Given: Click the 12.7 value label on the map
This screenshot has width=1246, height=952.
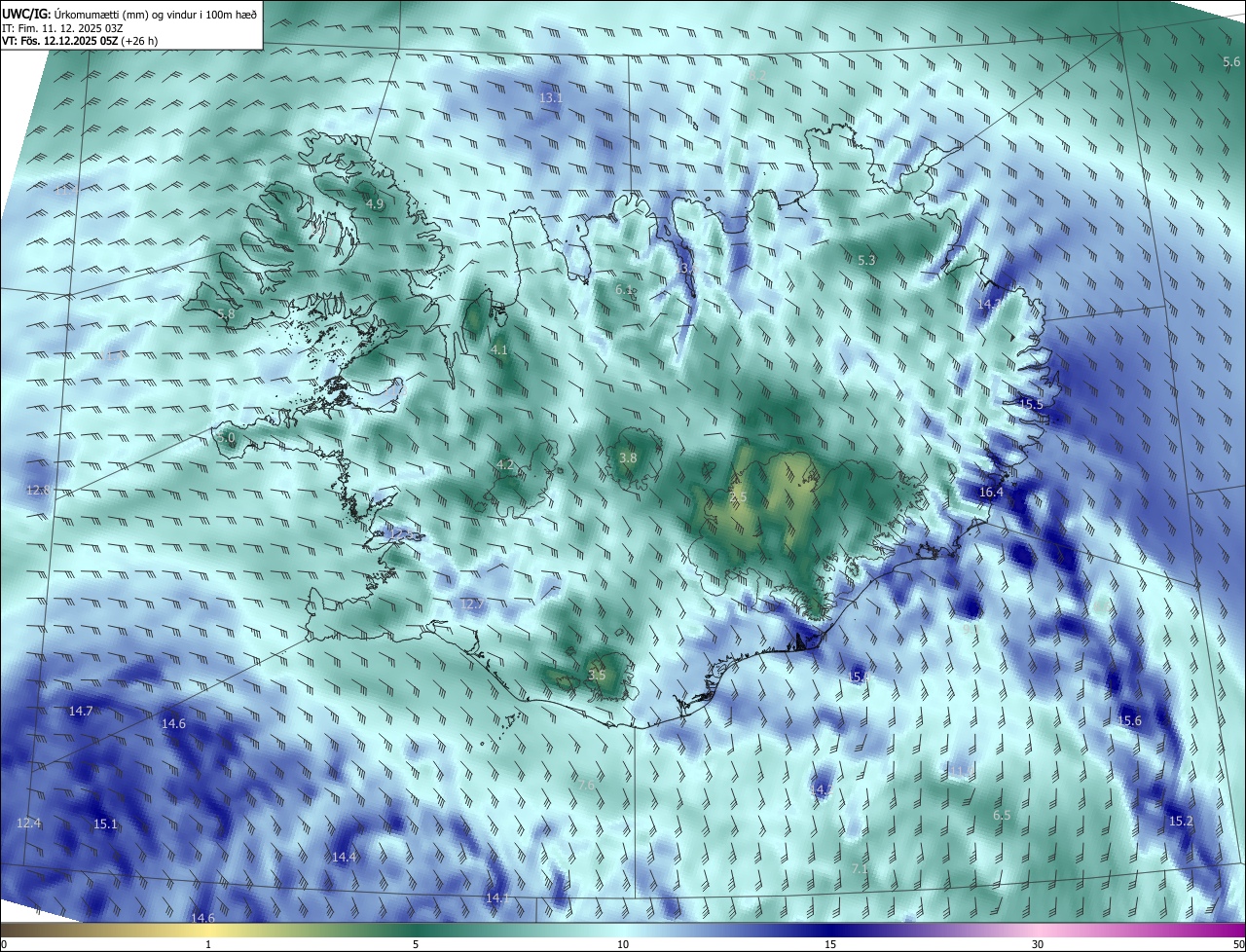Looking at the screenshot, I should [472, 604].
